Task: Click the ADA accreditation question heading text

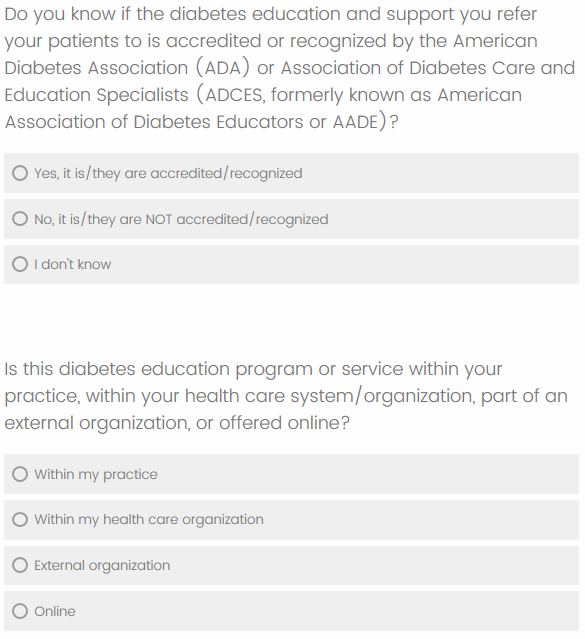Action: coord(289,68)
